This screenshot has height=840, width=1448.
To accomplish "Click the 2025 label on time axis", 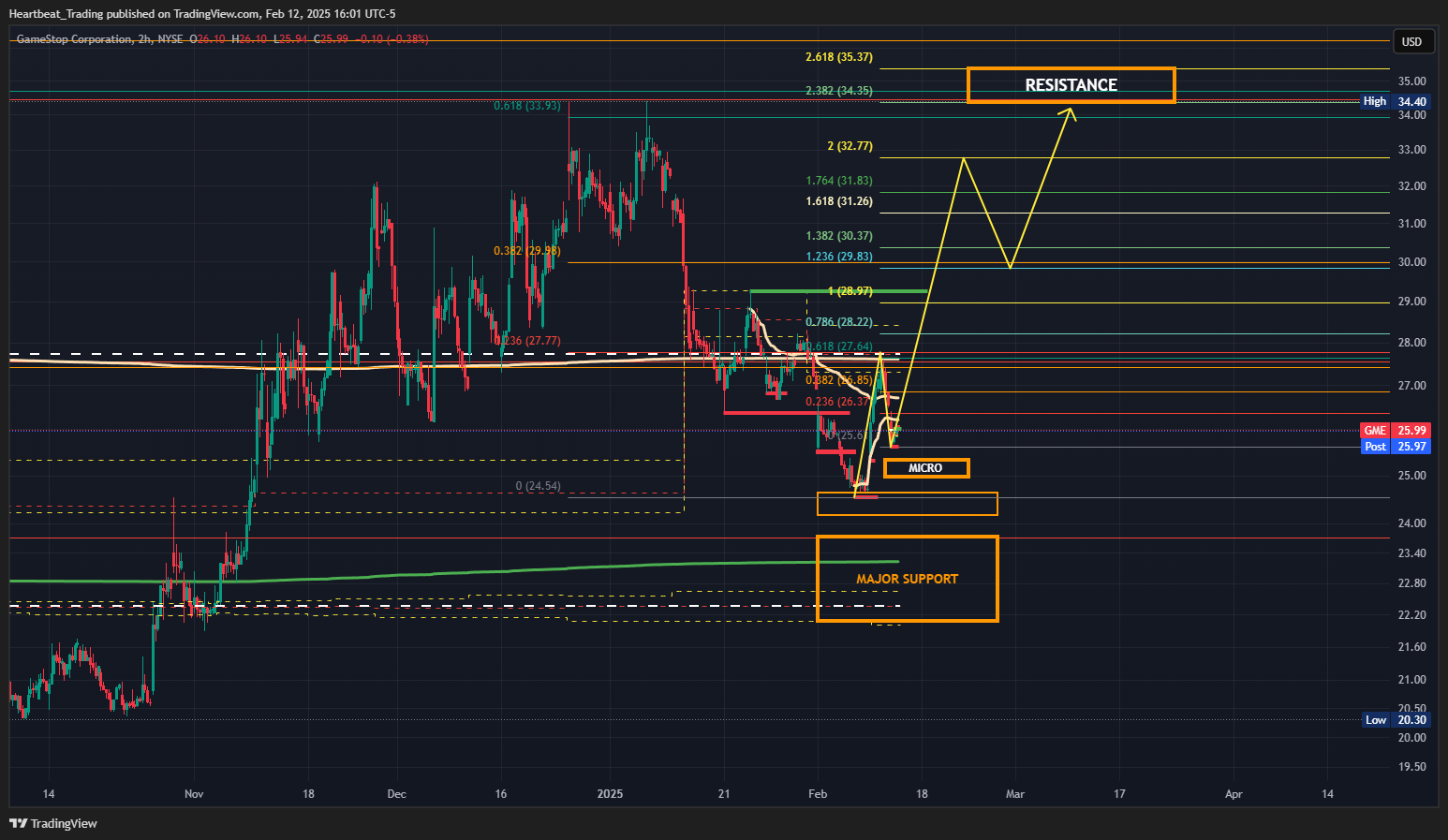I will (x=610, y=794).
